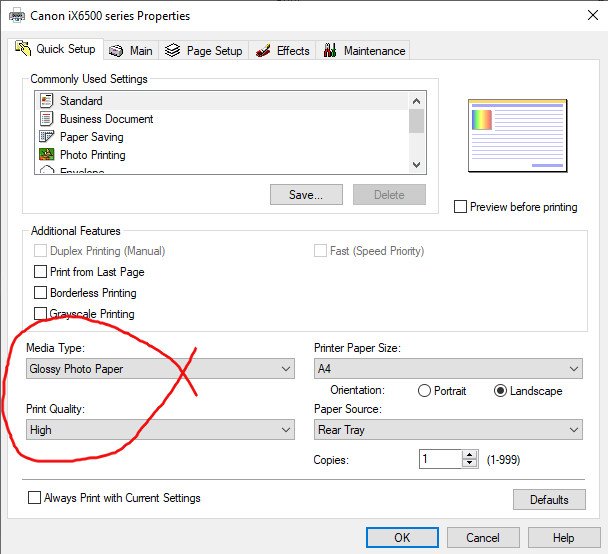This screenshot has width=608, height=554.
Task: Check Always Print with Current Settings
Action: [34, 497]
